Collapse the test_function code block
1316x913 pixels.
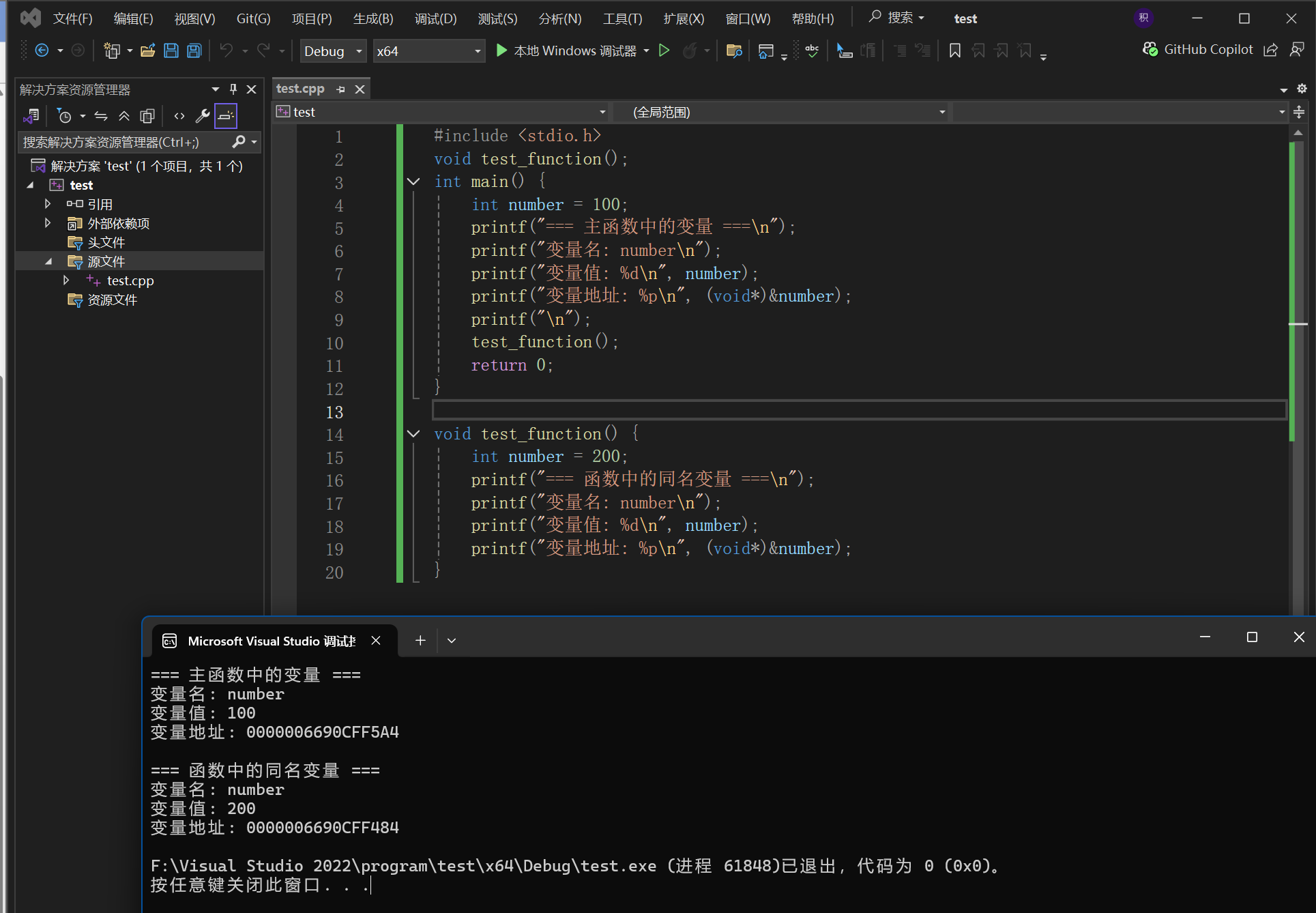[x=413, y=434]
